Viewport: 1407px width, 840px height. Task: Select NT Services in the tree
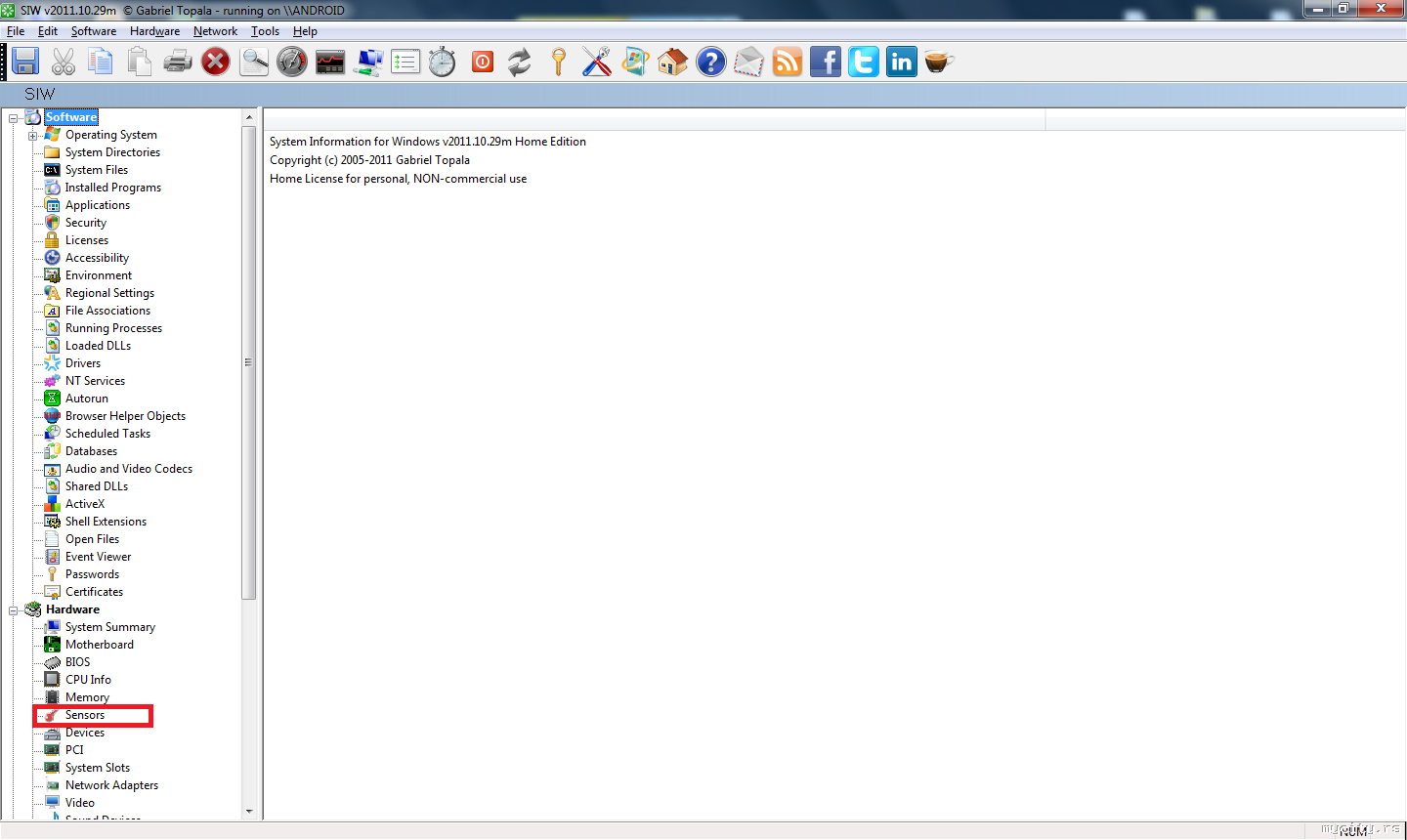pyautogui.click(x=95, y=381)
